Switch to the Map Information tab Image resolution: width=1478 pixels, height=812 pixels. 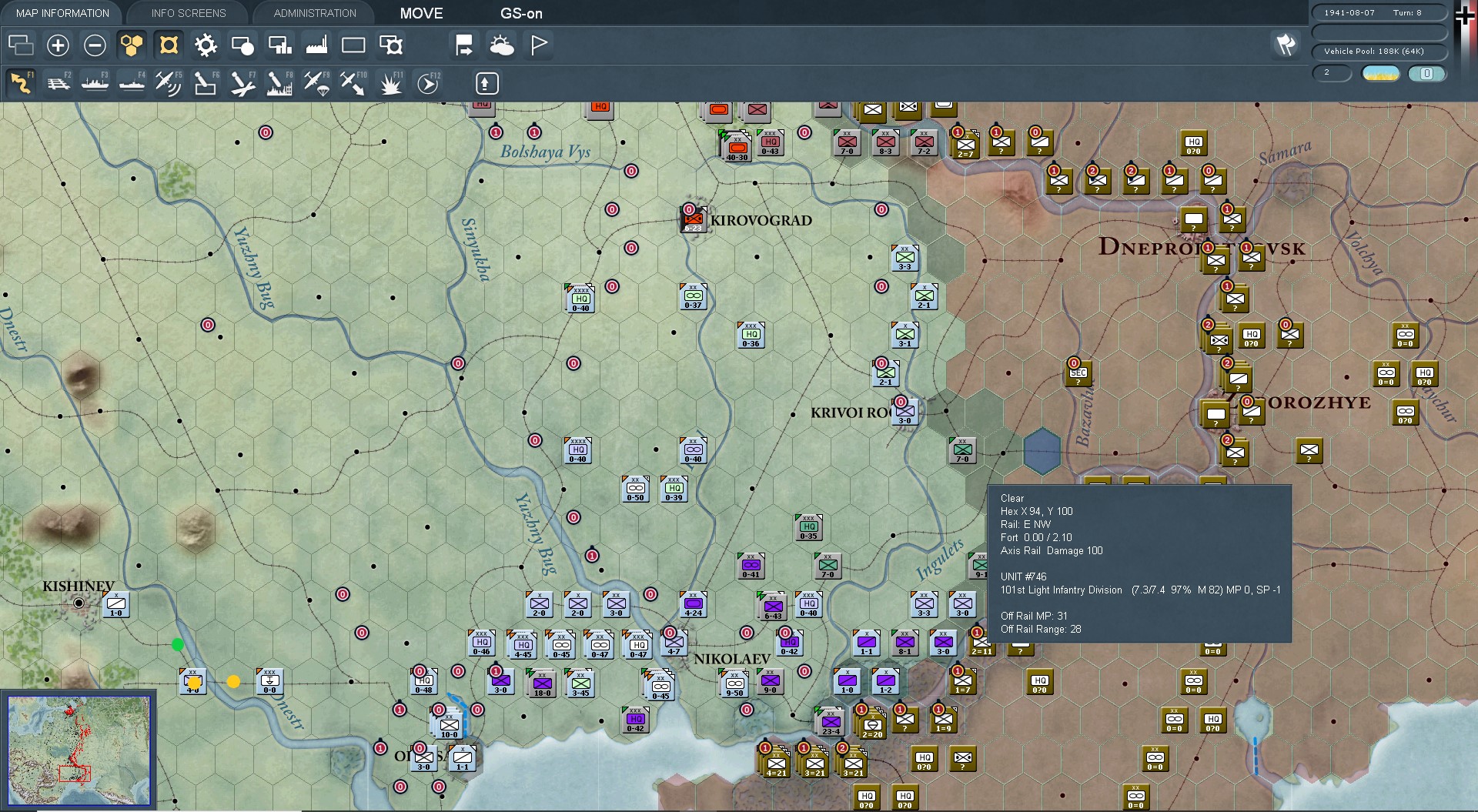point(62,13)
